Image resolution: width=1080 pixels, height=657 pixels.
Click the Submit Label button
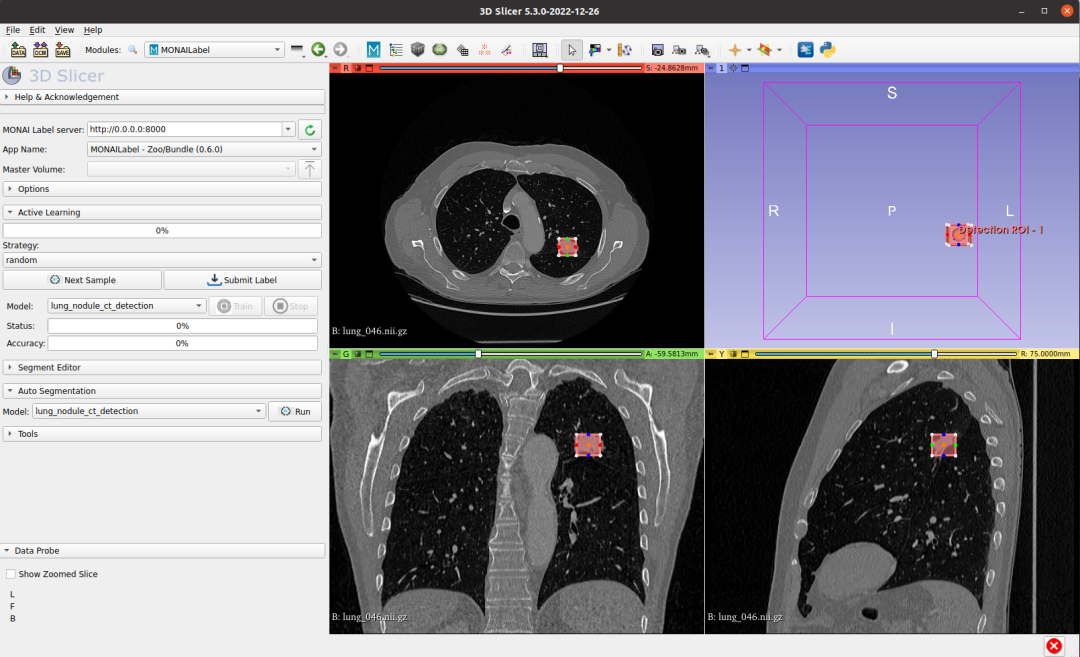click(x=242, y=280)
